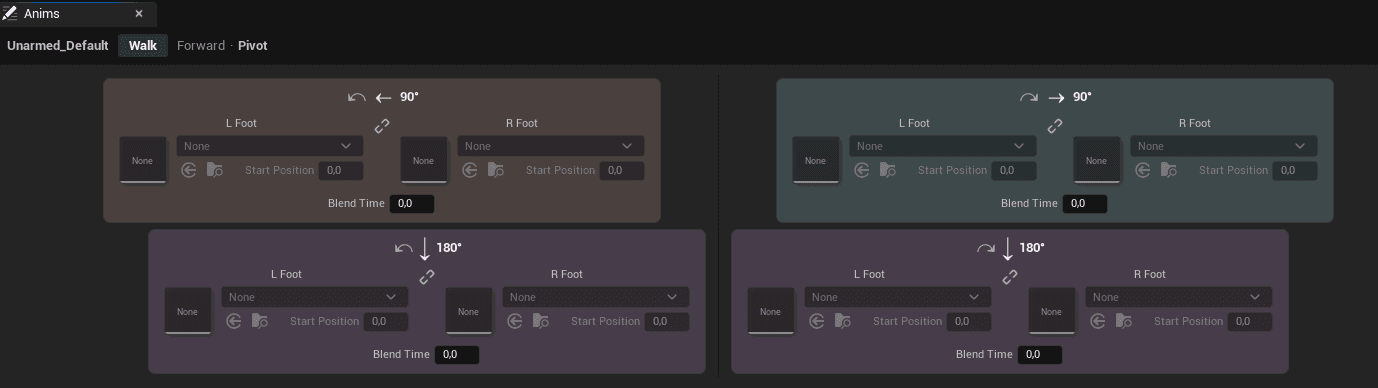Viewport: 1378px width, 388px height.
Task: Focus left 180° R Foot Start Position field
Action: (x=667, y=321)
